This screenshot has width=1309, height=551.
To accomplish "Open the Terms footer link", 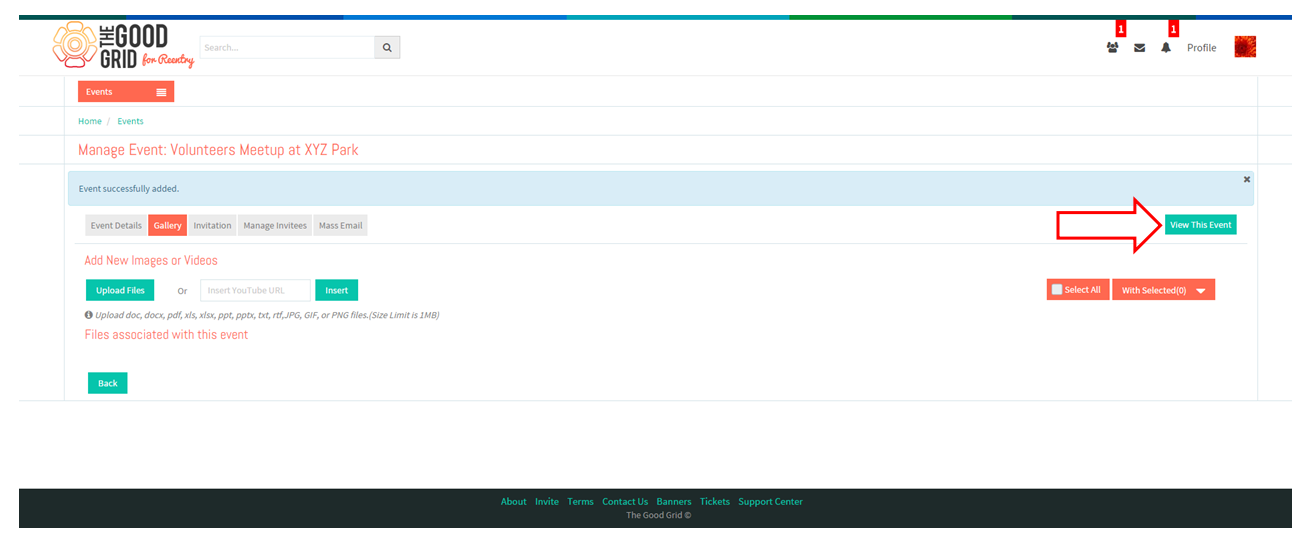I will [x=580, y=502].
